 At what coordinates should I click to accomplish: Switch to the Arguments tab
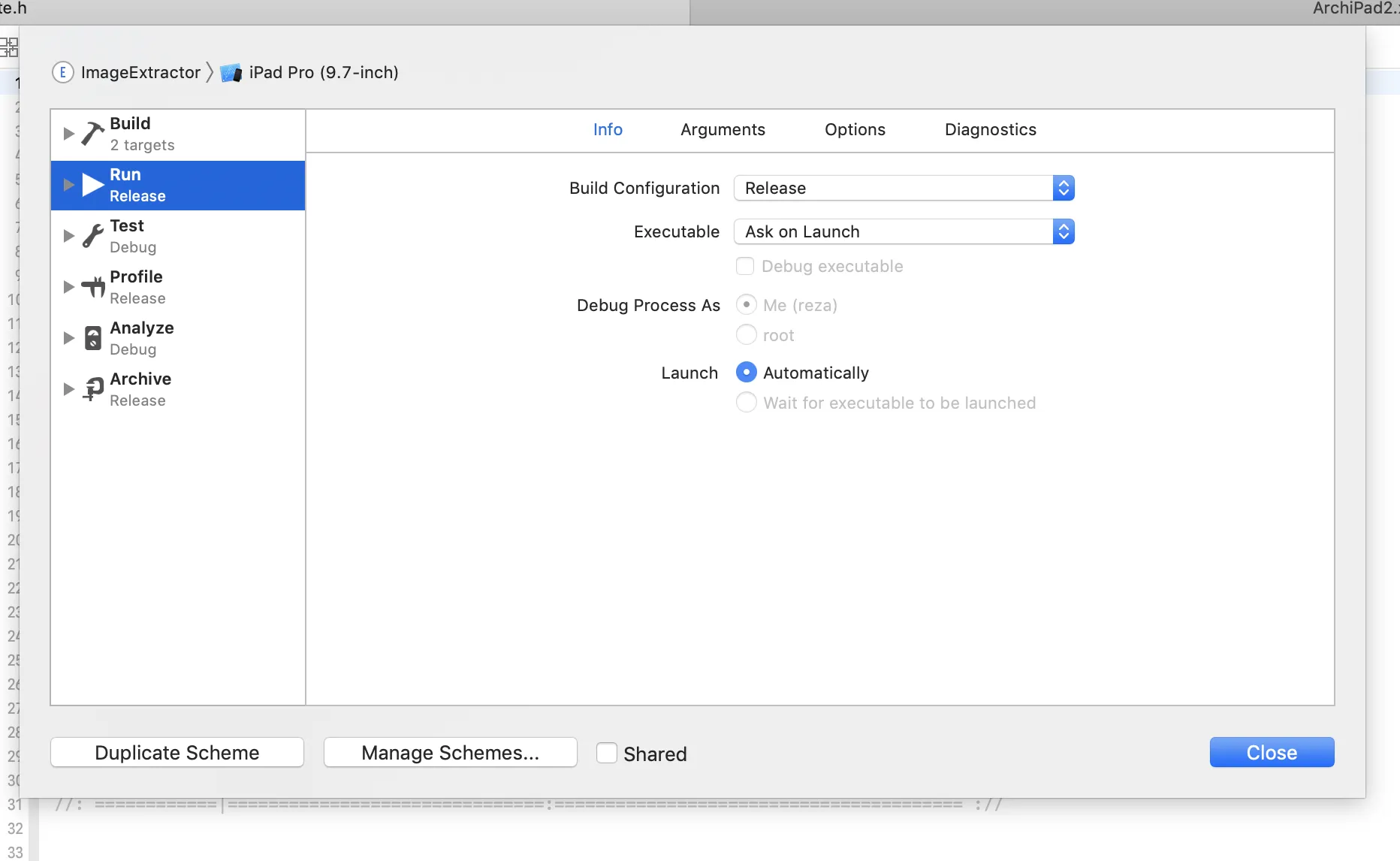[x=723, y=129]
